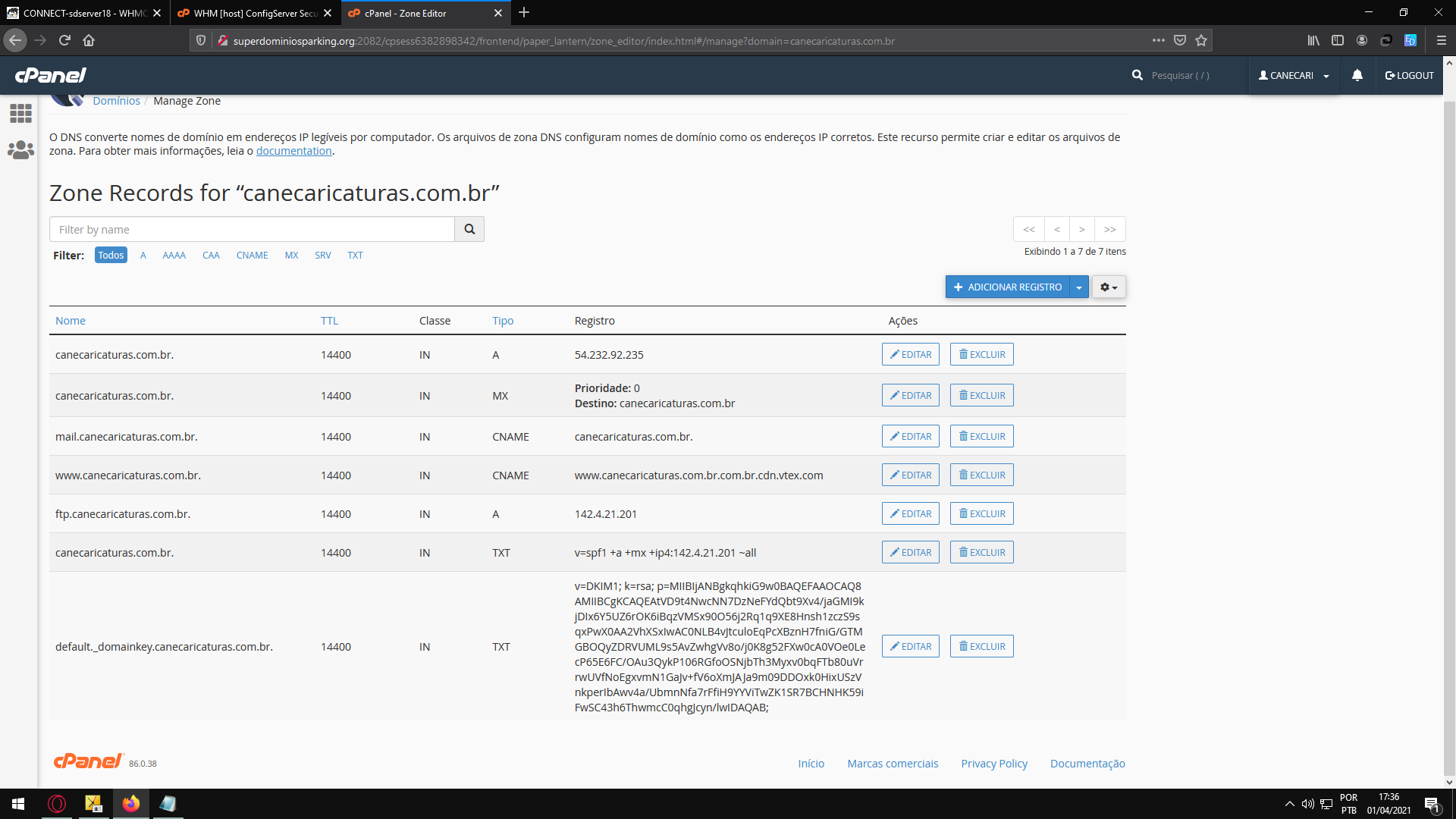
Task: Expand the Adicionar Registro dropdown arrow
Action: (1079, 287)
